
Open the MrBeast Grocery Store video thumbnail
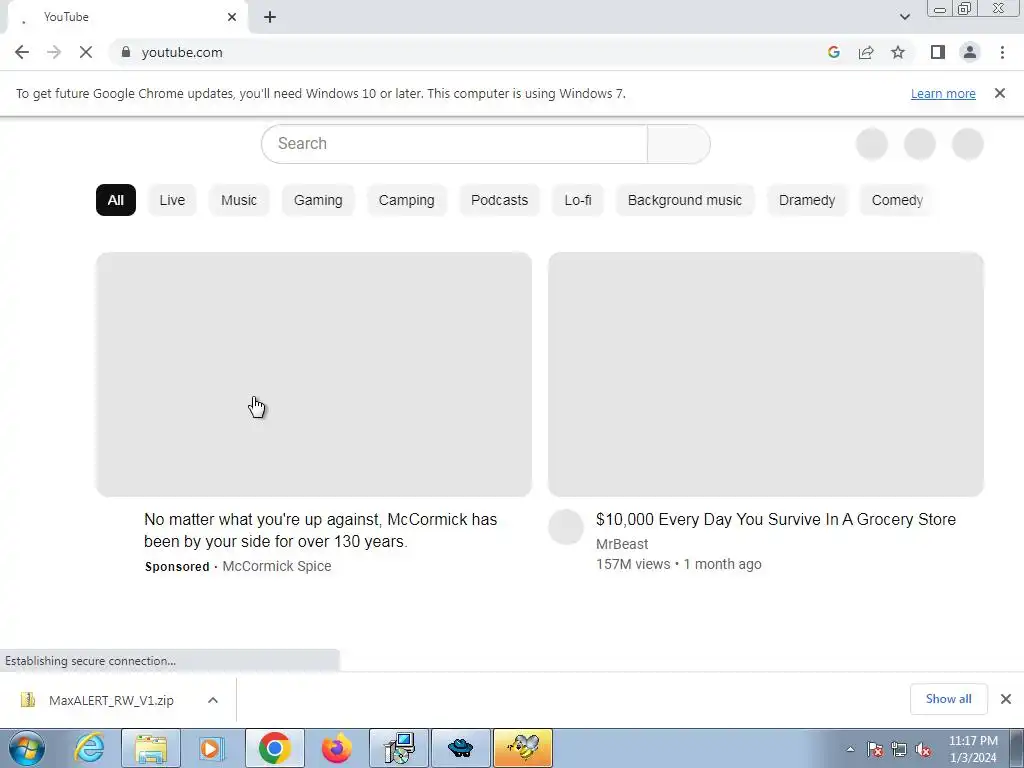(766, 374)
